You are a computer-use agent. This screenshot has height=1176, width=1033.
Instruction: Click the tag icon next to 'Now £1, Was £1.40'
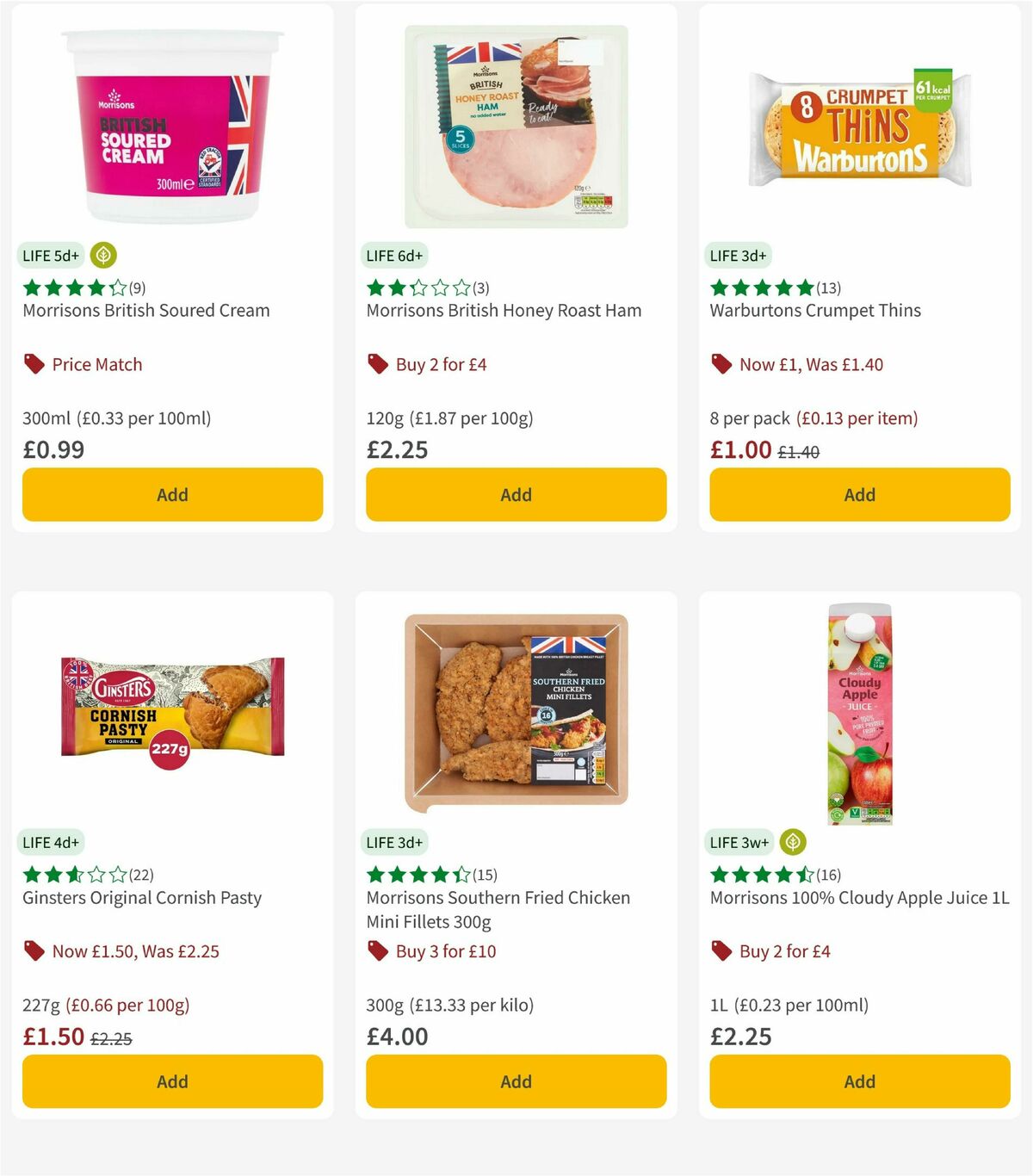tap(721, 364)
